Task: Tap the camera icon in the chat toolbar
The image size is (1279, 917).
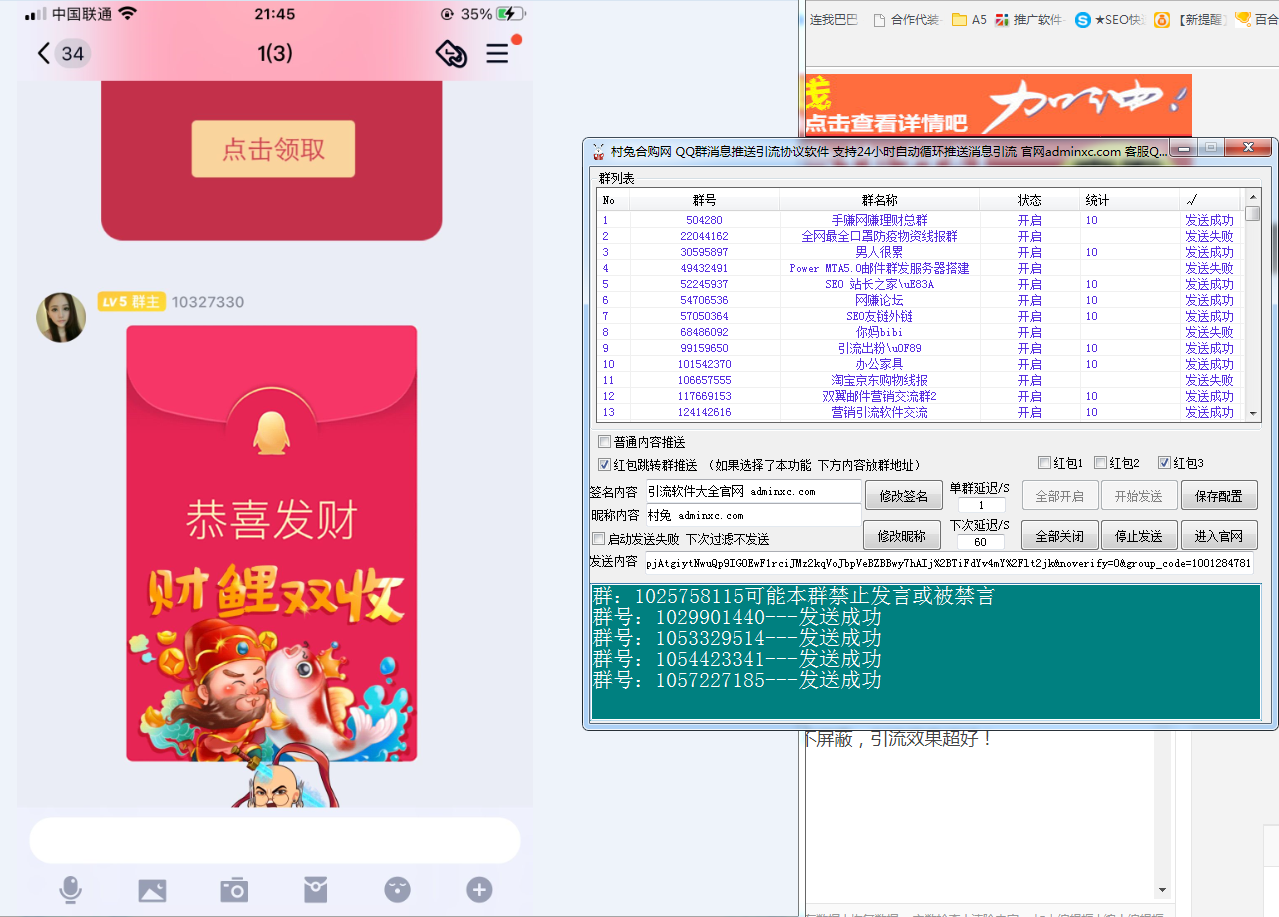Action: [233, 889]
